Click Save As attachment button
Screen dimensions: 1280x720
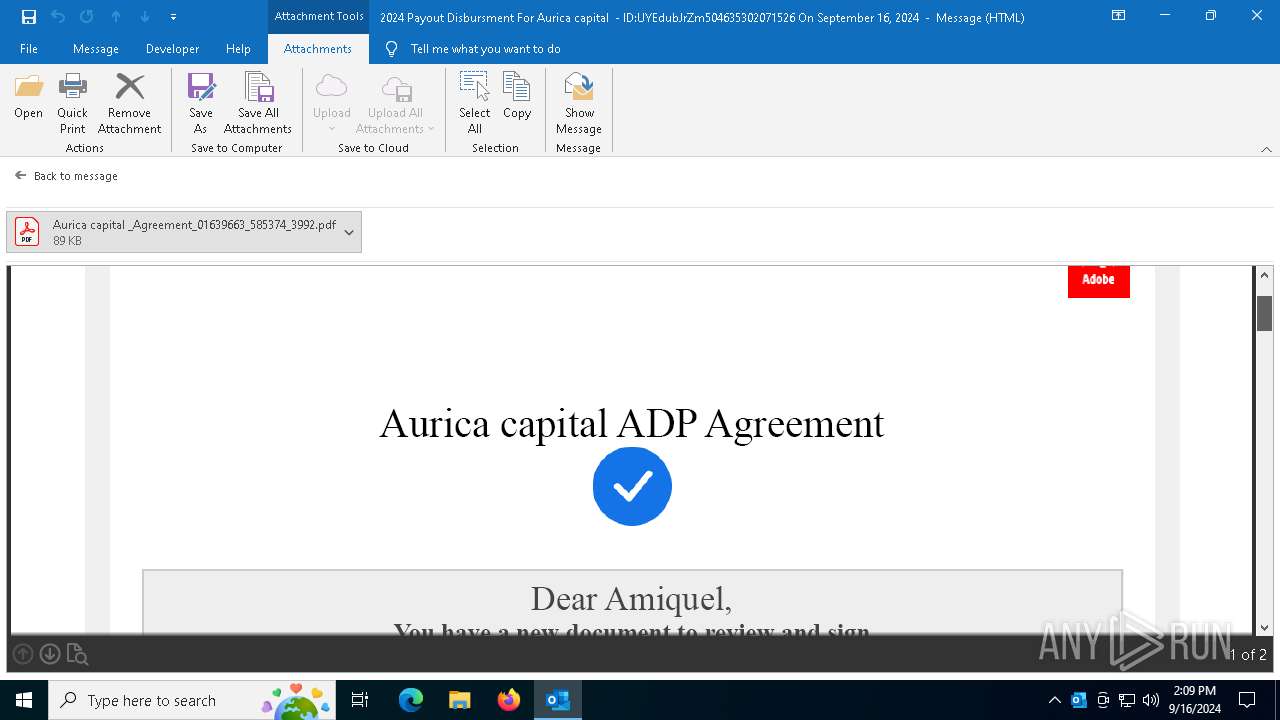click(201, 103)
